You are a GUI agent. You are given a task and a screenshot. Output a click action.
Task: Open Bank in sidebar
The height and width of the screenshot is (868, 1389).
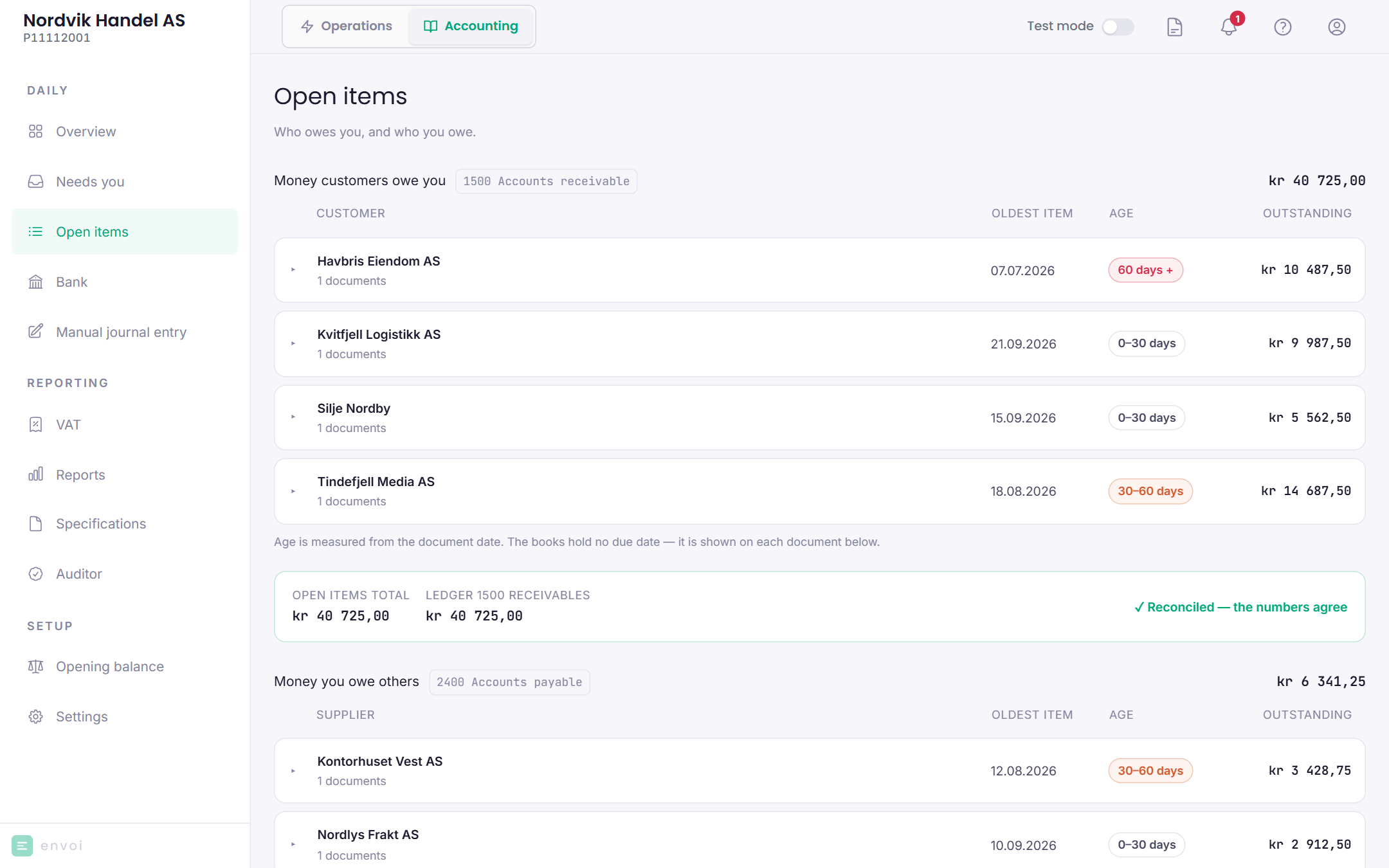click(x=125, y=282)
